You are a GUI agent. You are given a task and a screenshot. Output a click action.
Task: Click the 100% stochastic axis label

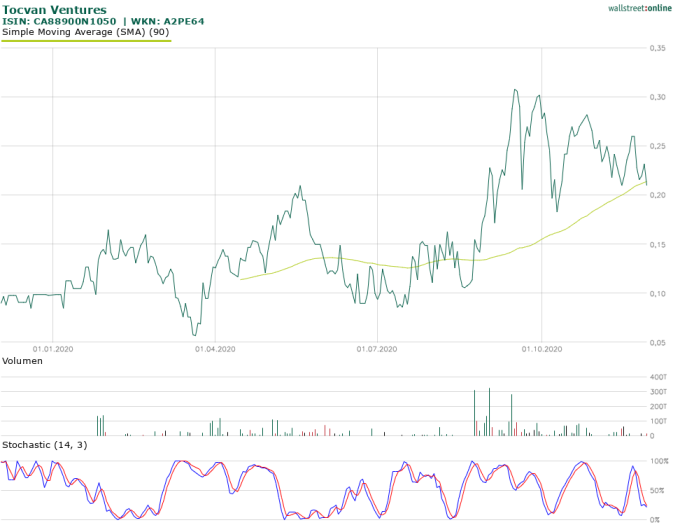[660, 461]
